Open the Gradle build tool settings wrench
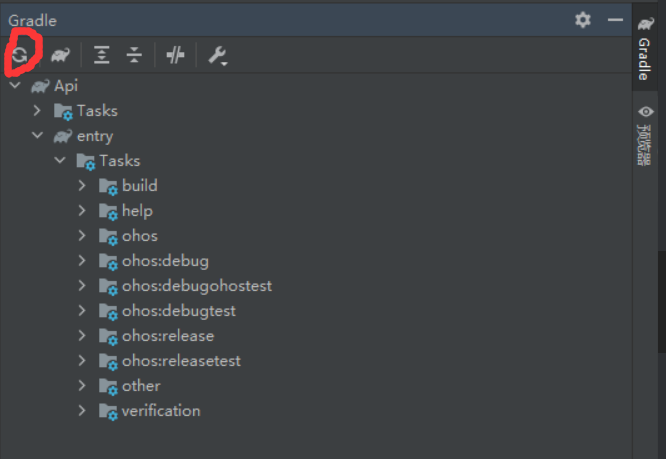Viewport: 666px width, 459px height. pyautogui.click(x=217, y=57)
